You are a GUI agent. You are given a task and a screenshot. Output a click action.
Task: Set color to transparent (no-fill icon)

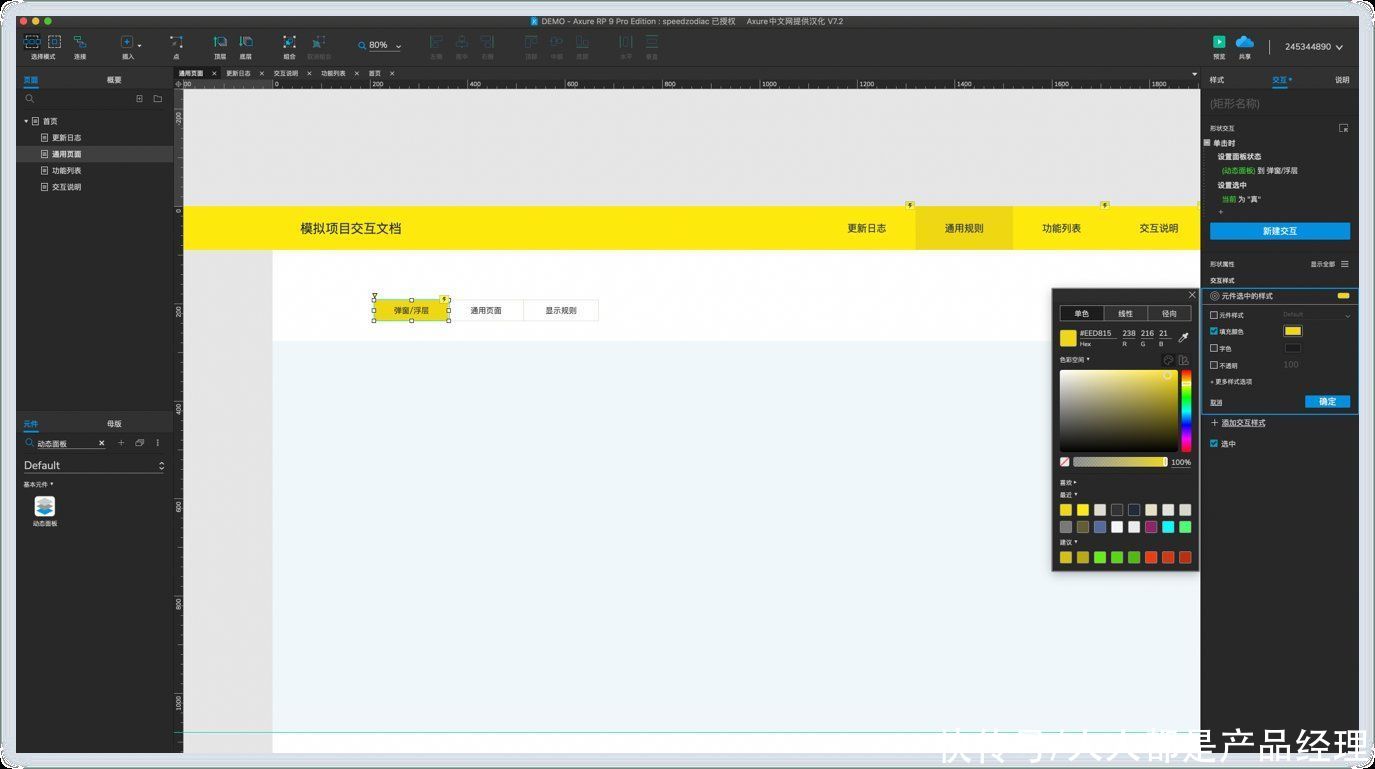pyautogui.click(x=1065, y=462)
